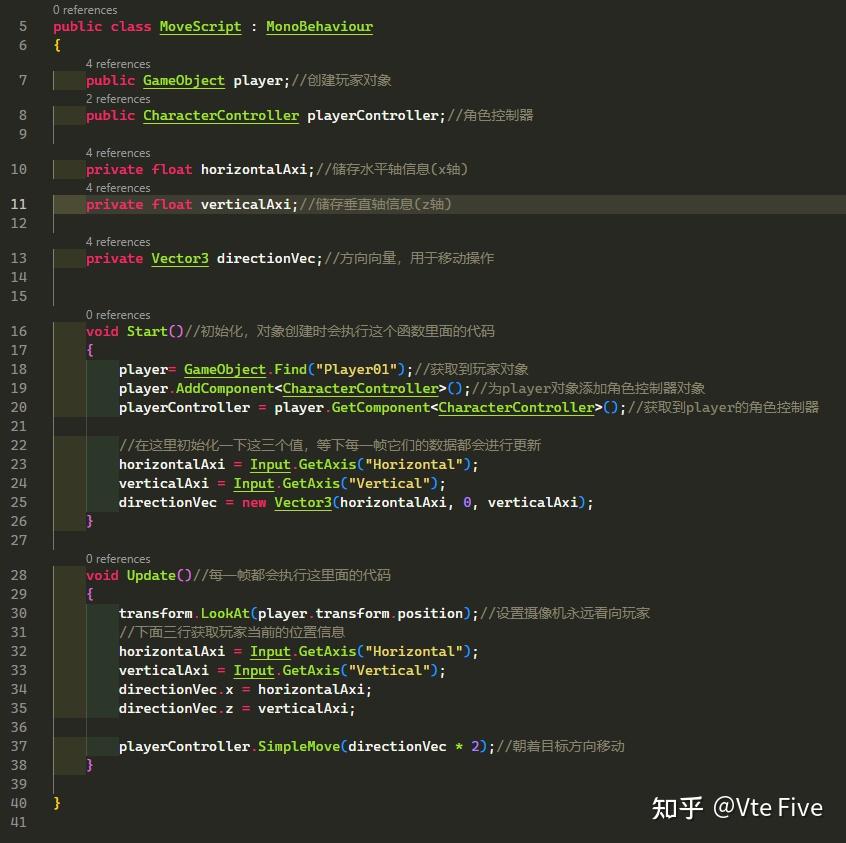Click the underlined Vector3 type on line 13
The image size is (846, 843).
(x=179, y=258)
